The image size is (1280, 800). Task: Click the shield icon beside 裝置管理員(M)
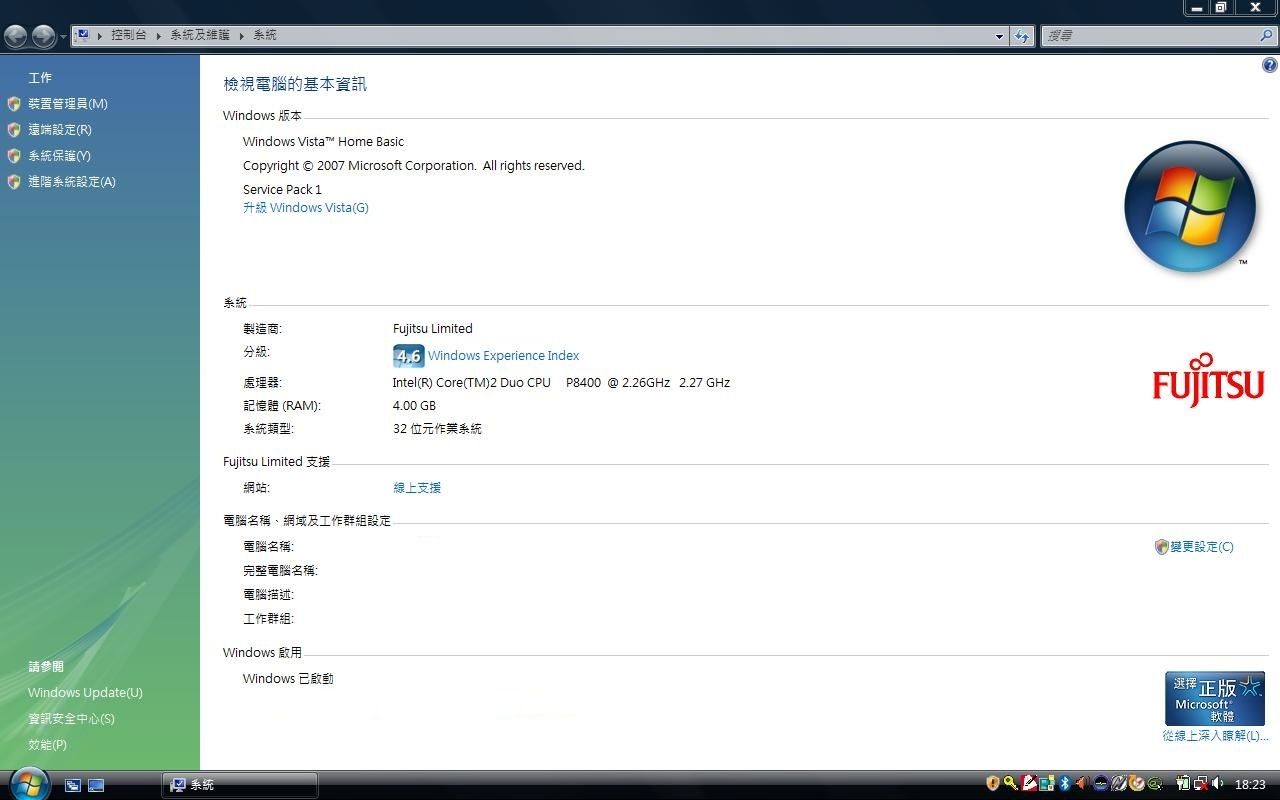tap(14, 104)
